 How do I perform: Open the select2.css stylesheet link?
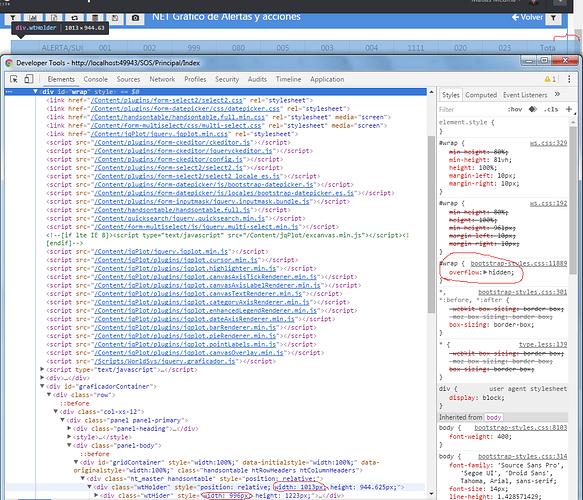point(166,100)
